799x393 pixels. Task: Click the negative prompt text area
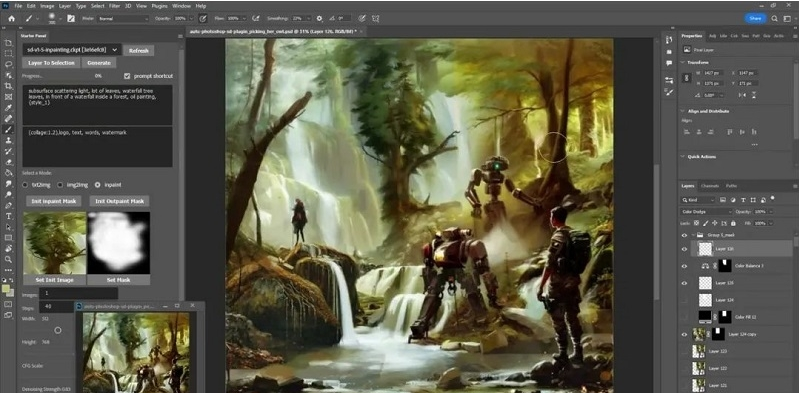click(97, 147)
